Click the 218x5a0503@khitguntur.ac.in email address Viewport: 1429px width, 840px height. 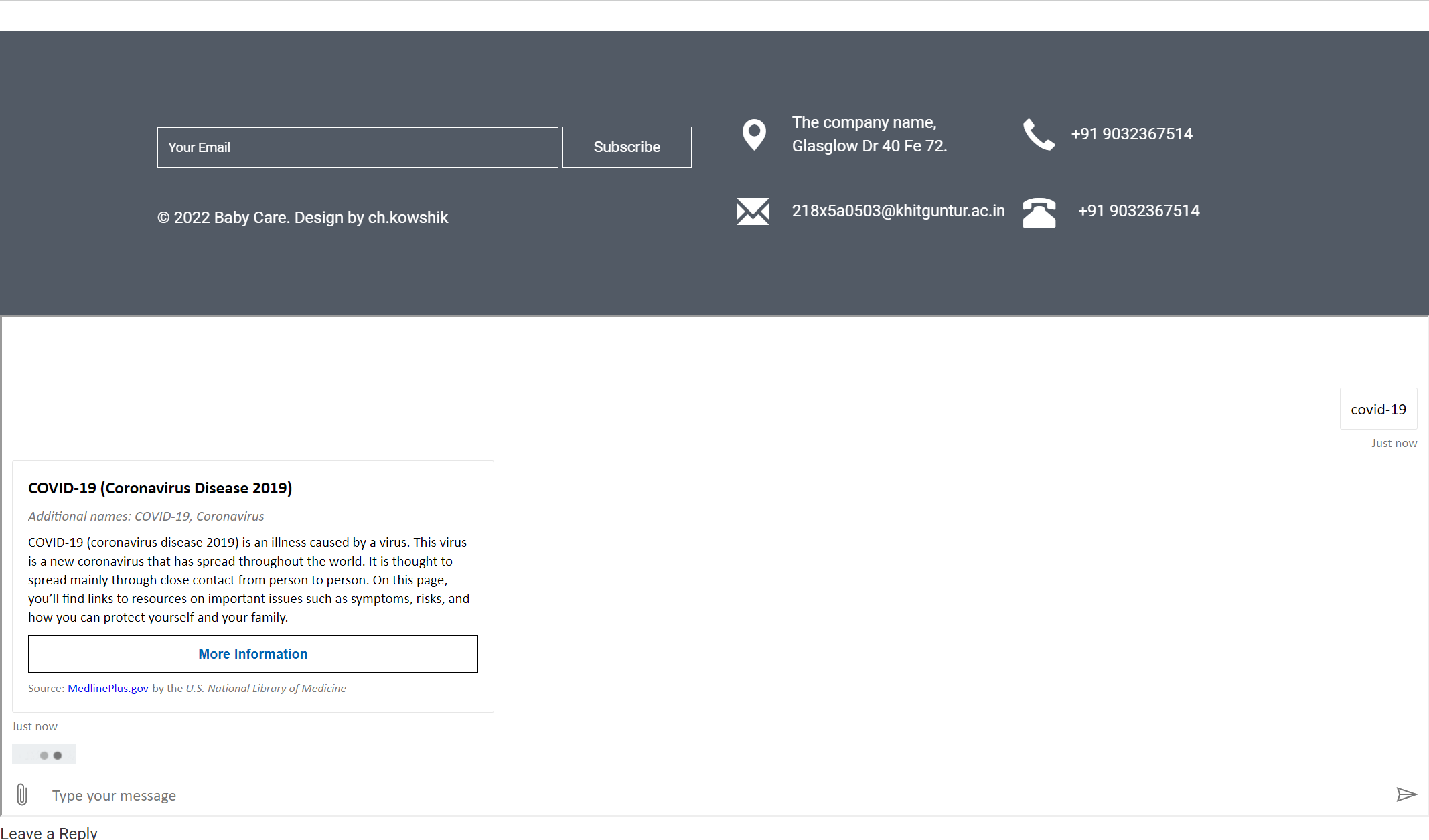(898, 211)
